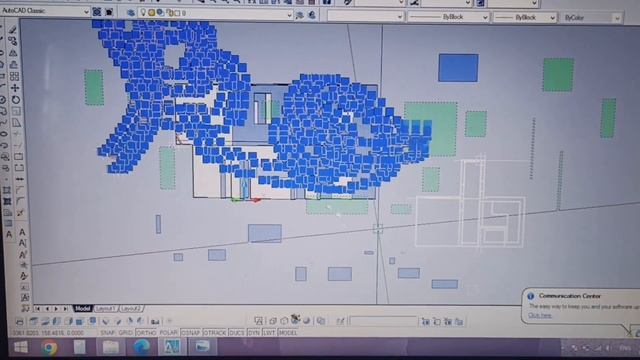The height and width of the screenshot is (360, 640).
Task: Toggle OTRACK in status bar
Action: point(215,333)
